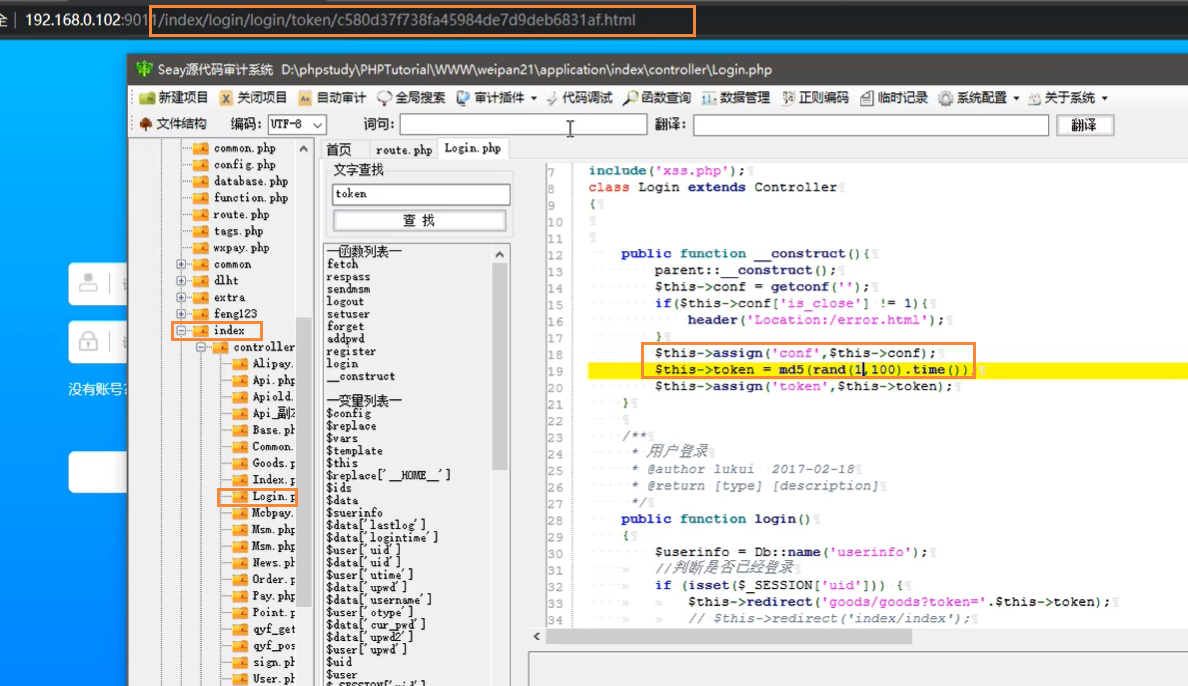
Task: Click the News file icon in tree
Action: 240,562
